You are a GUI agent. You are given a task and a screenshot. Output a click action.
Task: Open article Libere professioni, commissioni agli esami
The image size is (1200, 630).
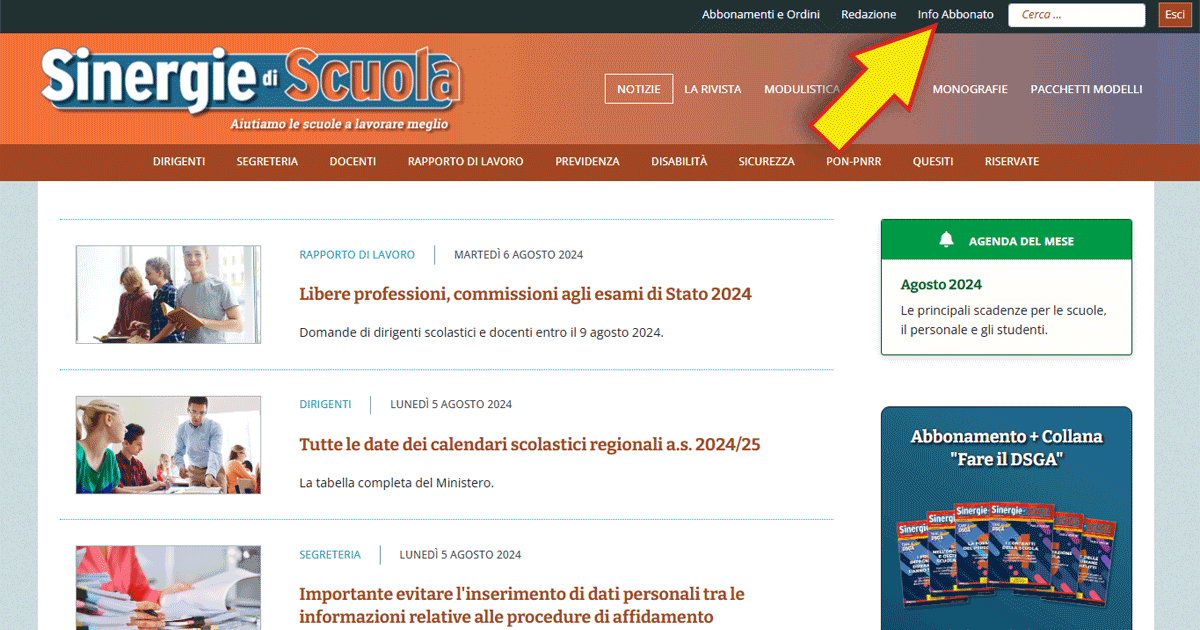[525, 294]
